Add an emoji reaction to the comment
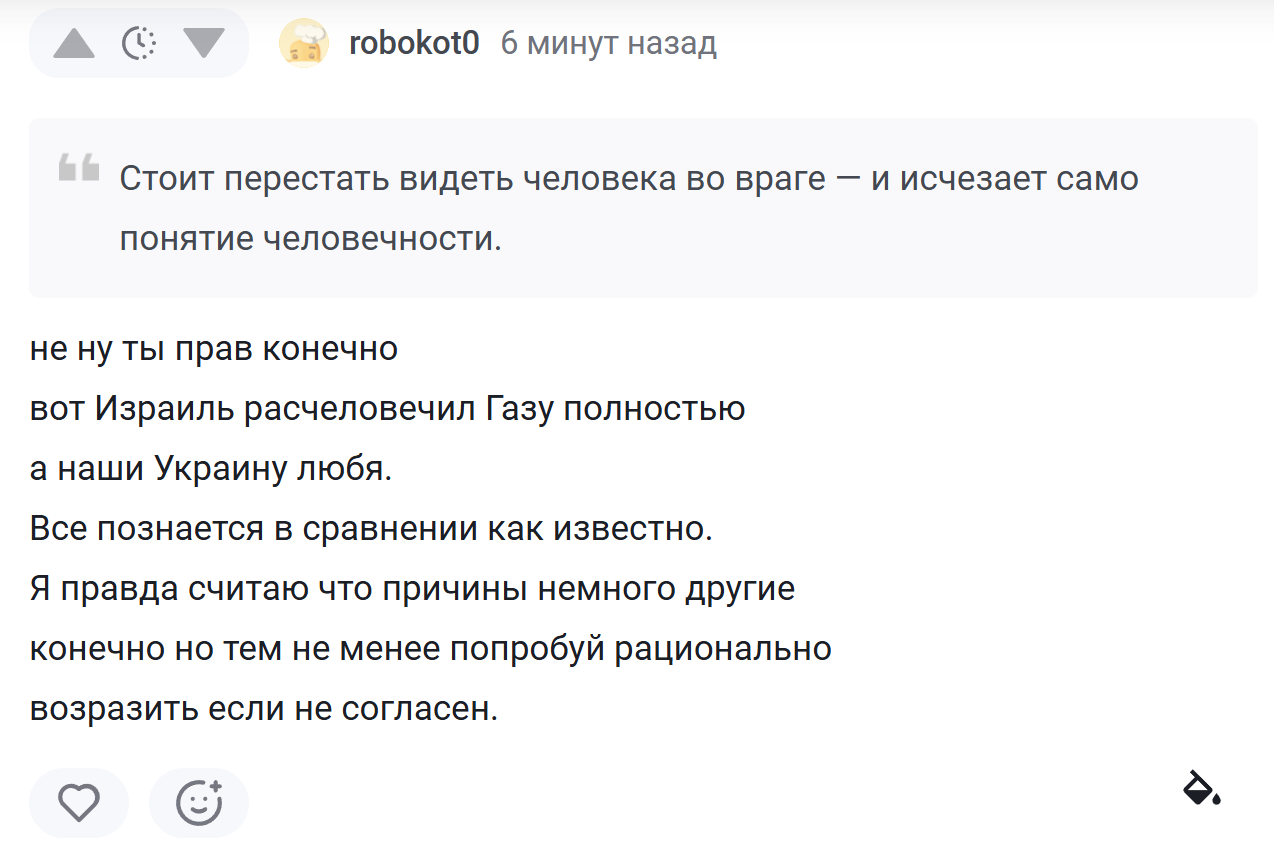Screen dimensions: 1274x861 [198, 802]
